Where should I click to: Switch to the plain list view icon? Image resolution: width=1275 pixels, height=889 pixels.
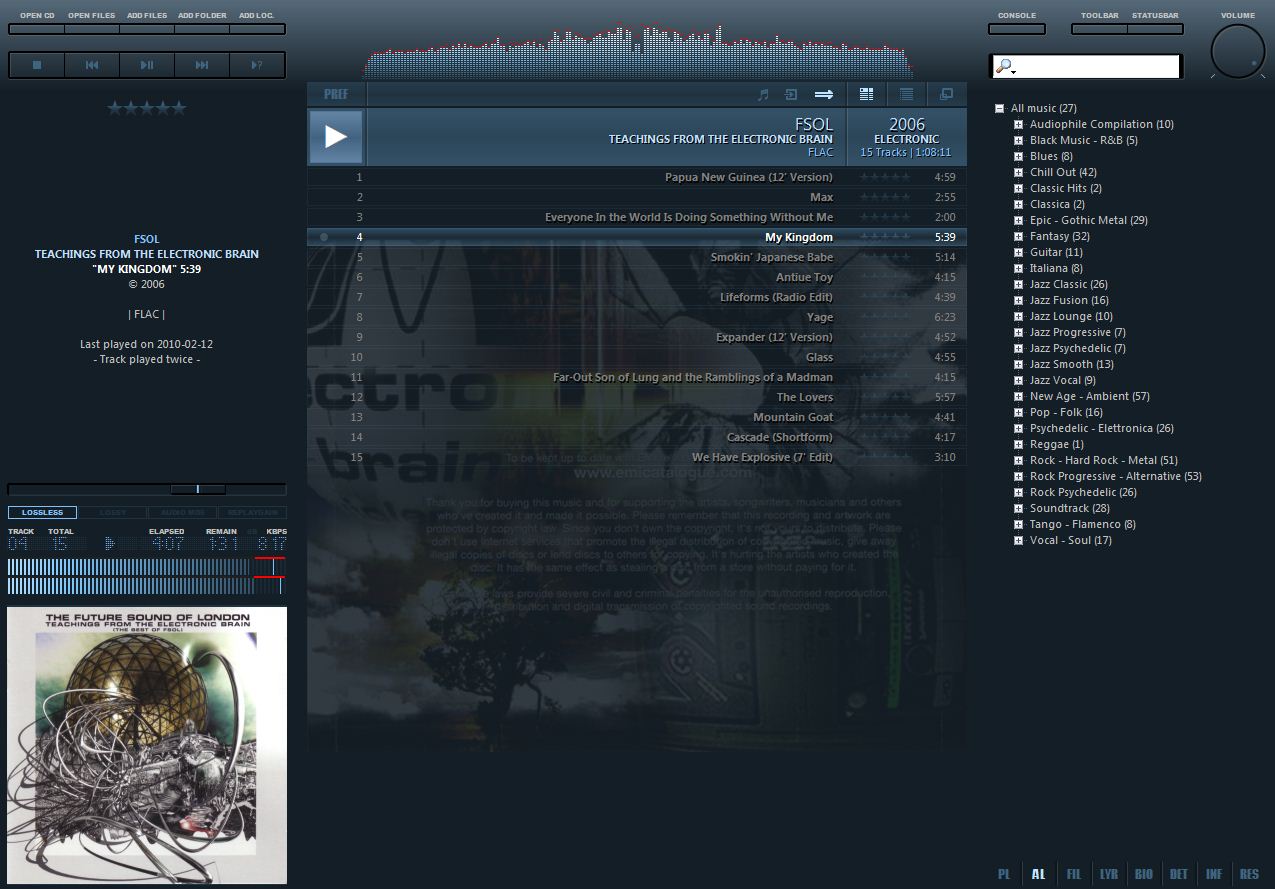point(907,94)
